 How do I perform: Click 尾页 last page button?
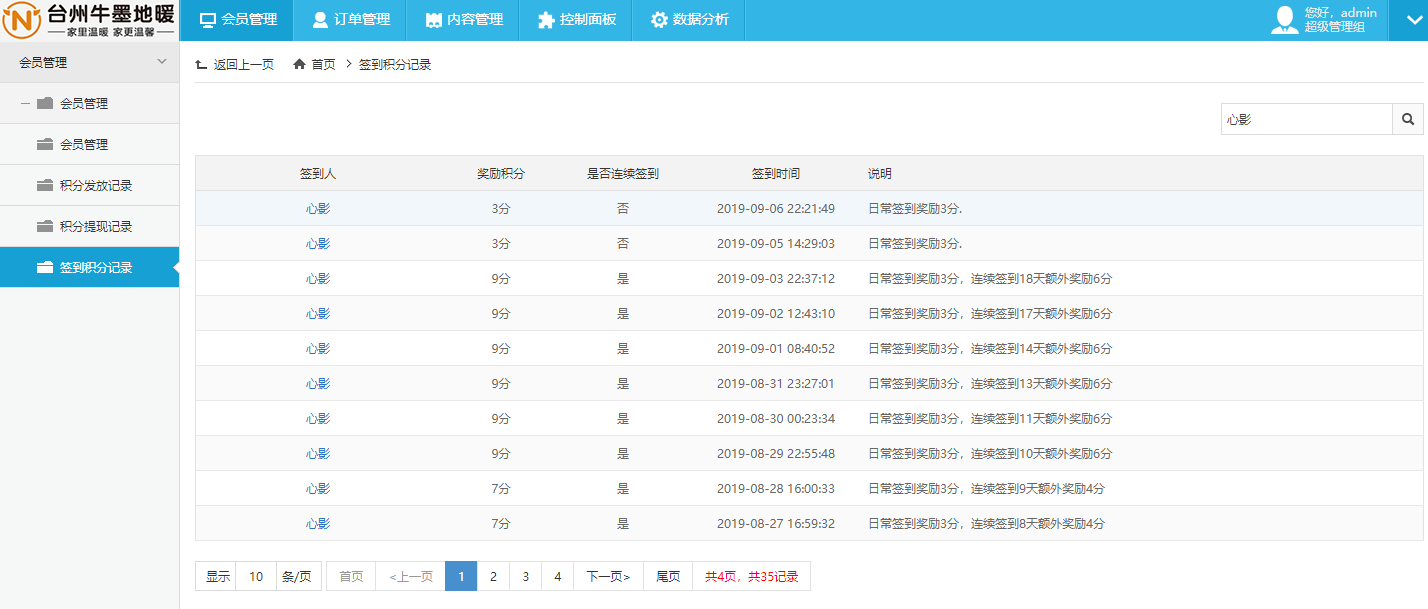point(668,576)
